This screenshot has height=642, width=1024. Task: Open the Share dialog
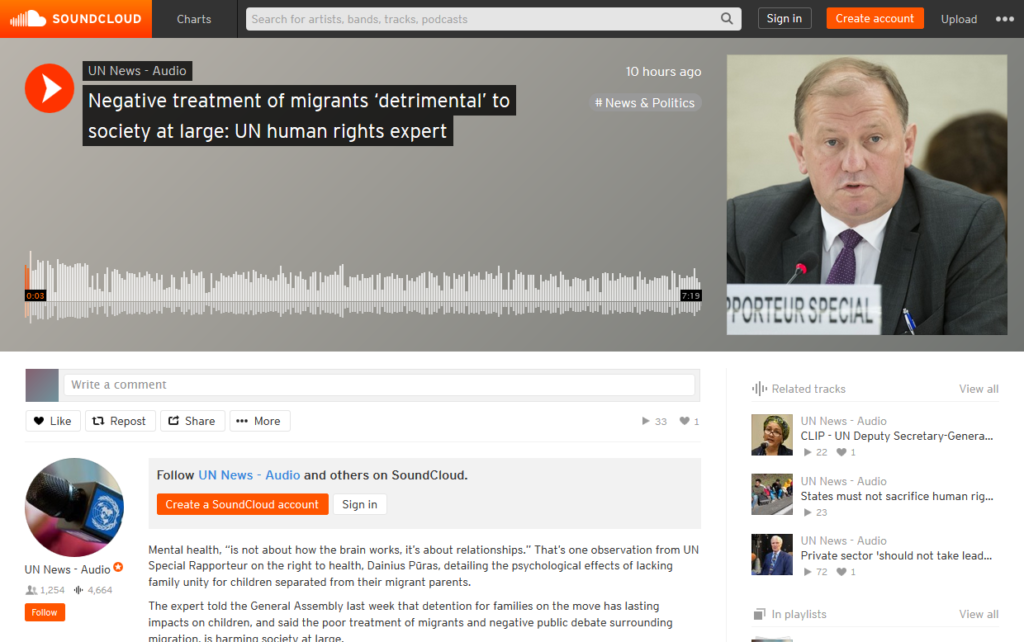point(193,421)
